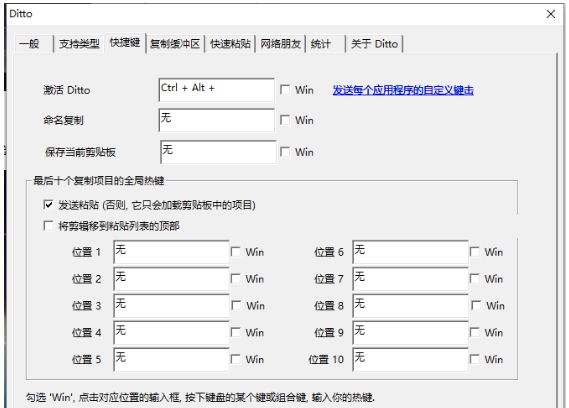
Task: Switch to the 一般 tab
Action: 34,44
